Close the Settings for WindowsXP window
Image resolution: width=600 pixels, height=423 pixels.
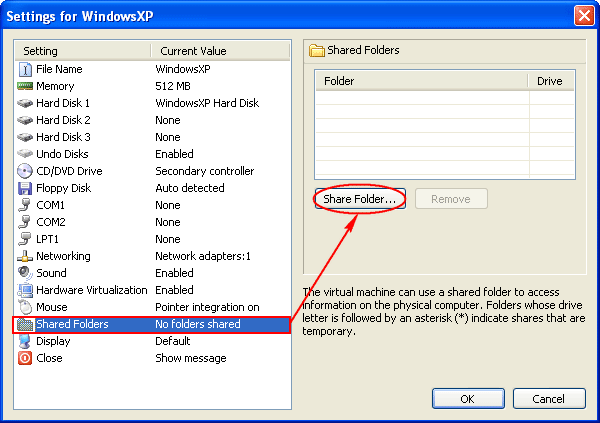(584, 16)
